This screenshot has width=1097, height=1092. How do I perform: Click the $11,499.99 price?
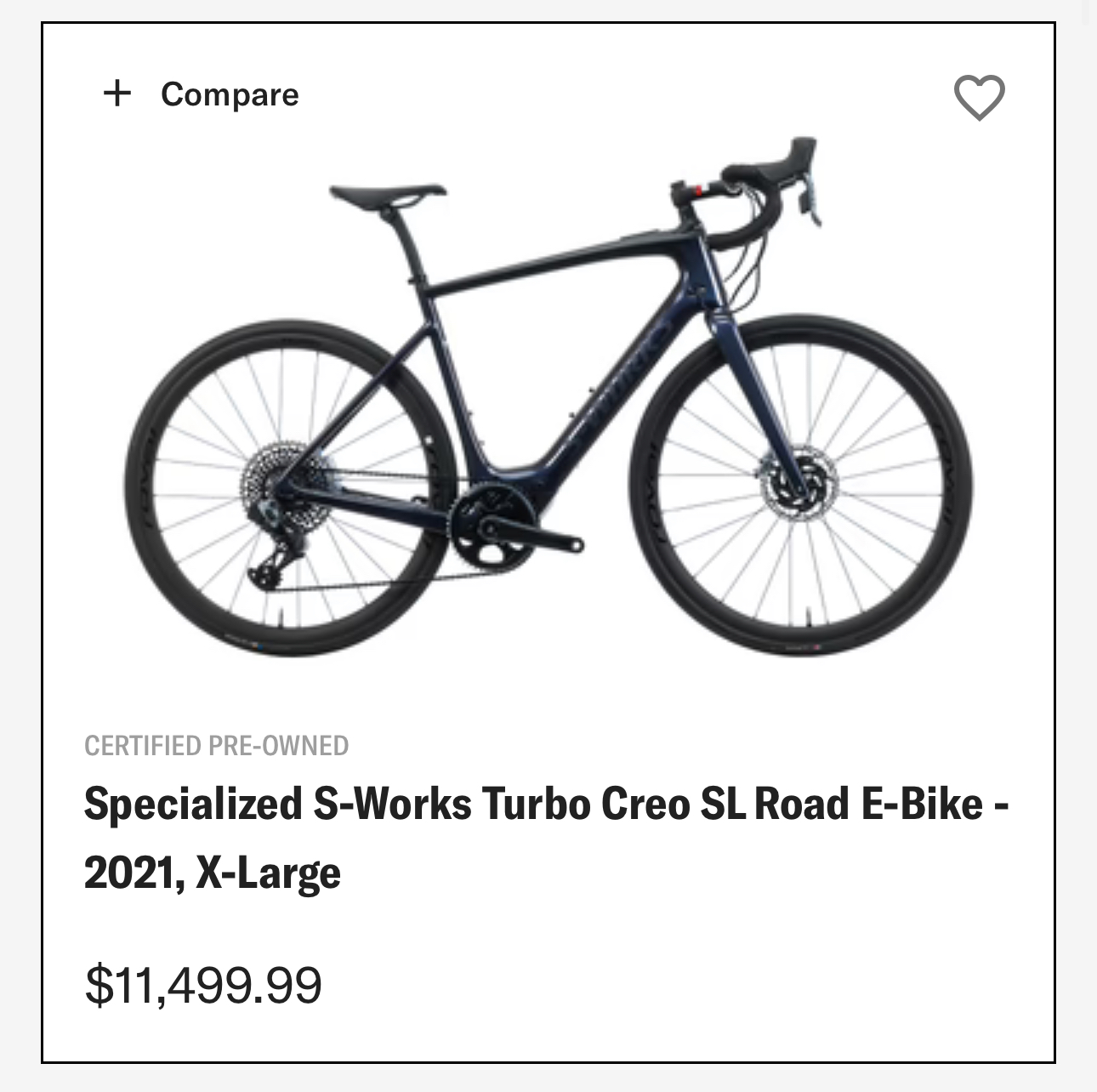203,984
